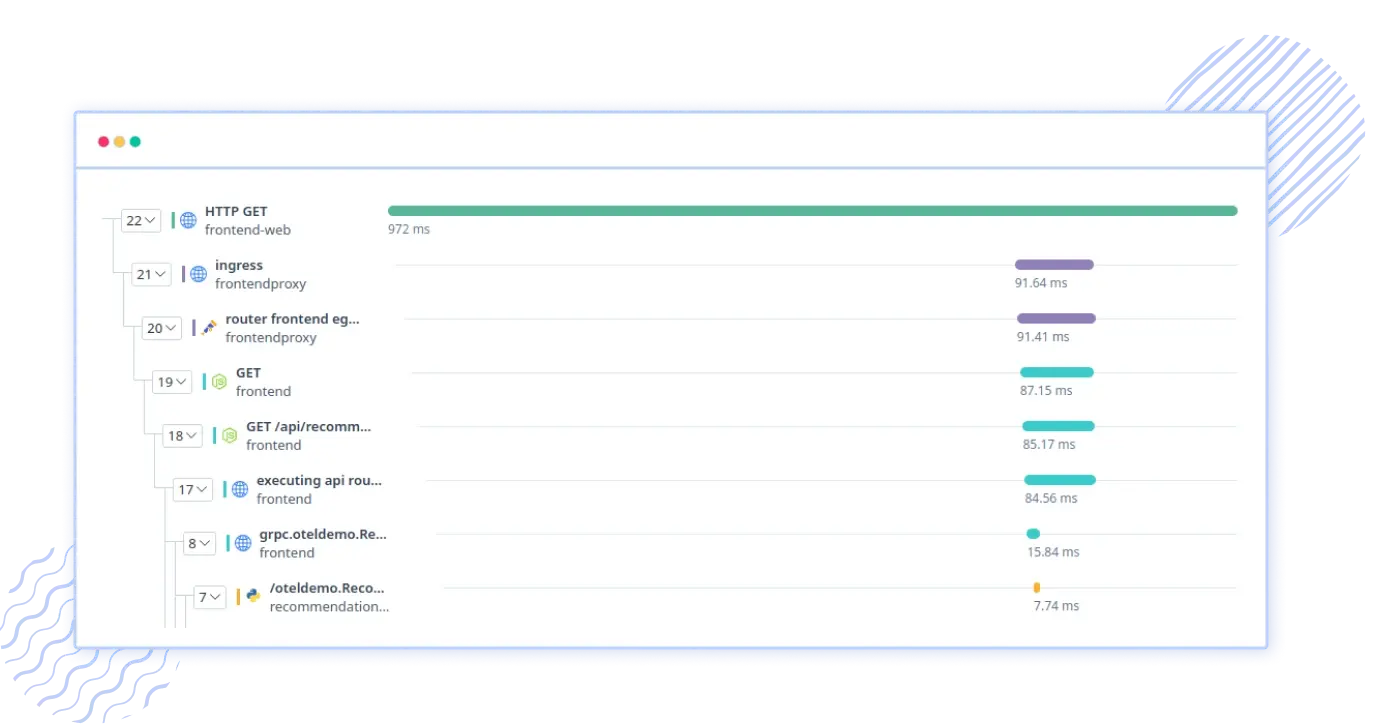
Task: Click the purple 91.64 ms ingress bar
Action: [x=1054, y=265]
